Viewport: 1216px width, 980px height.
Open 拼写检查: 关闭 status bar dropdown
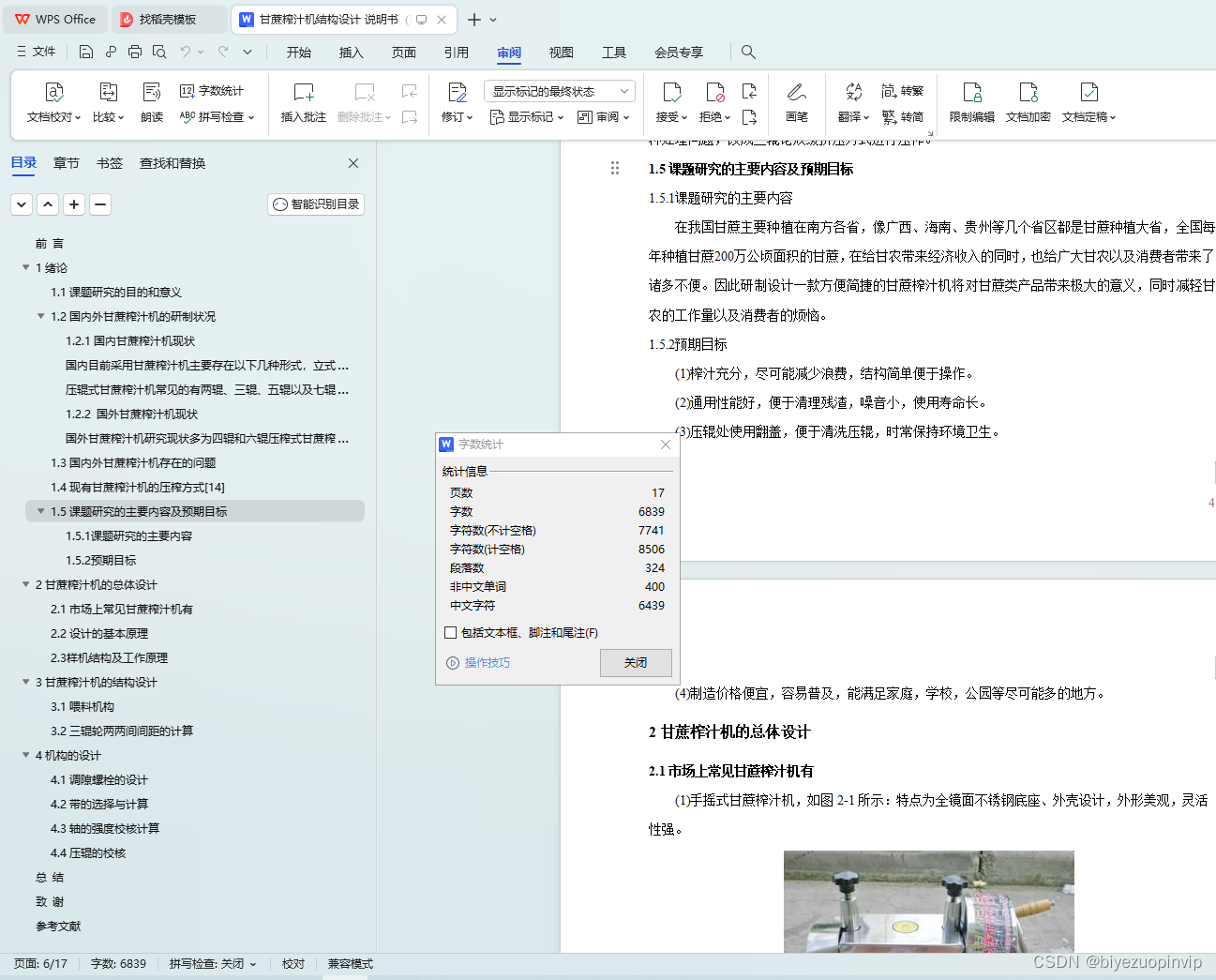click(213, 963)
